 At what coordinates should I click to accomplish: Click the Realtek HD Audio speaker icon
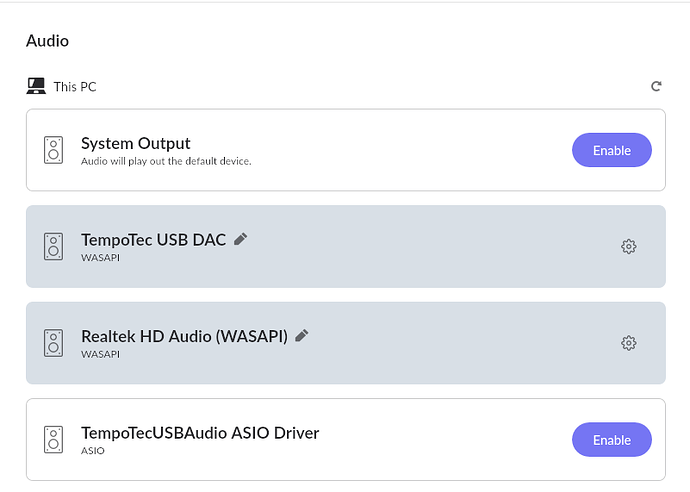(x=53, y=343)
